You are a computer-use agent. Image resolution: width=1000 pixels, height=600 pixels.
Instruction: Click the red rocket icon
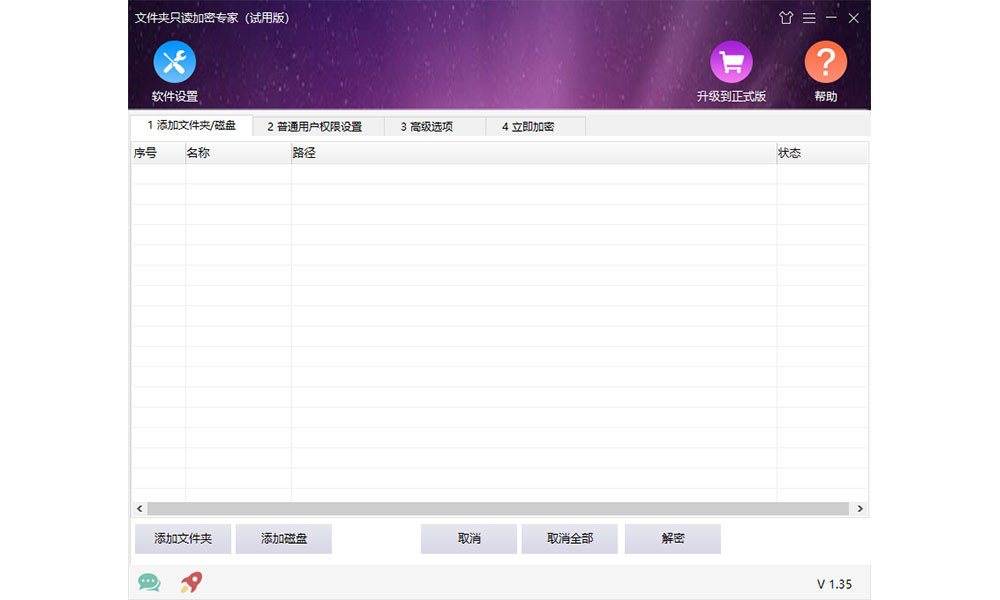pyautogui.click(x=190, y=582)
